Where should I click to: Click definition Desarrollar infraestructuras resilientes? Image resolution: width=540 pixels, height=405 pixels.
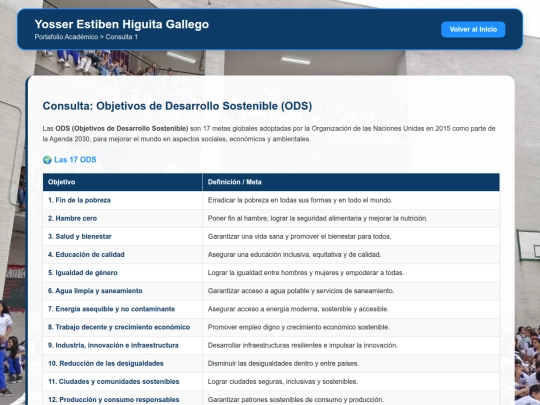pos(351,345)
